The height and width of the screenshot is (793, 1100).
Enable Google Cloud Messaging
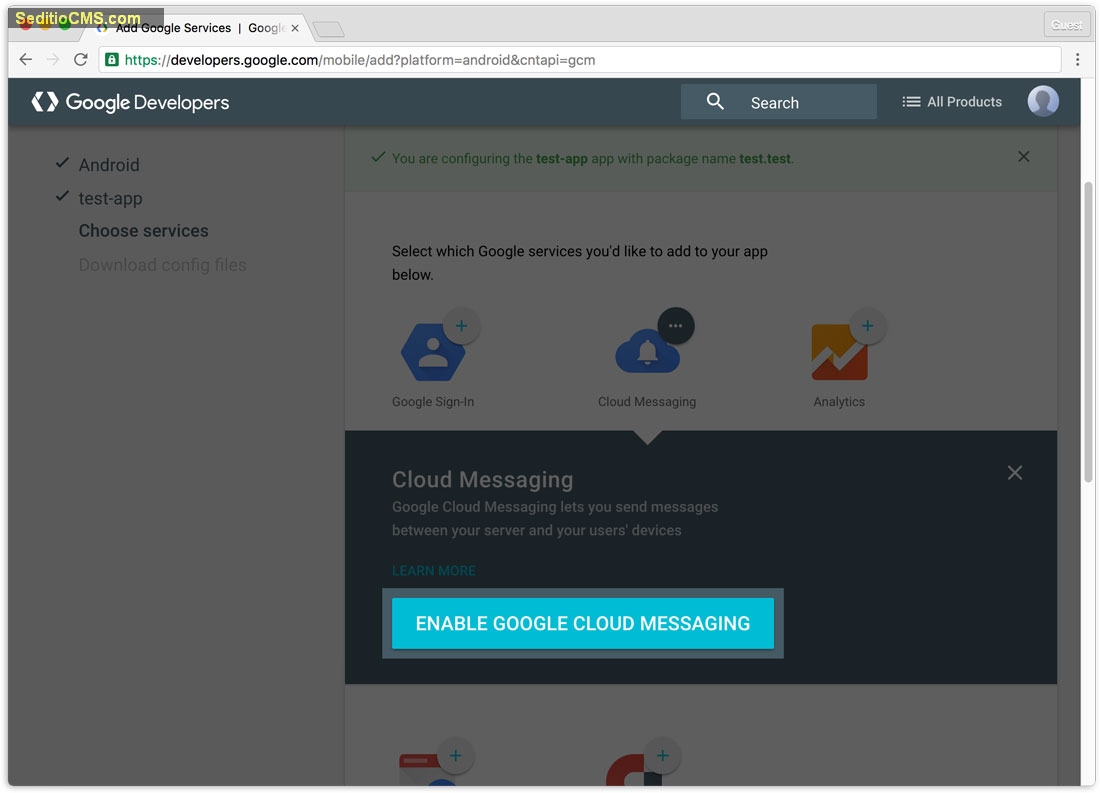[582, 623]
